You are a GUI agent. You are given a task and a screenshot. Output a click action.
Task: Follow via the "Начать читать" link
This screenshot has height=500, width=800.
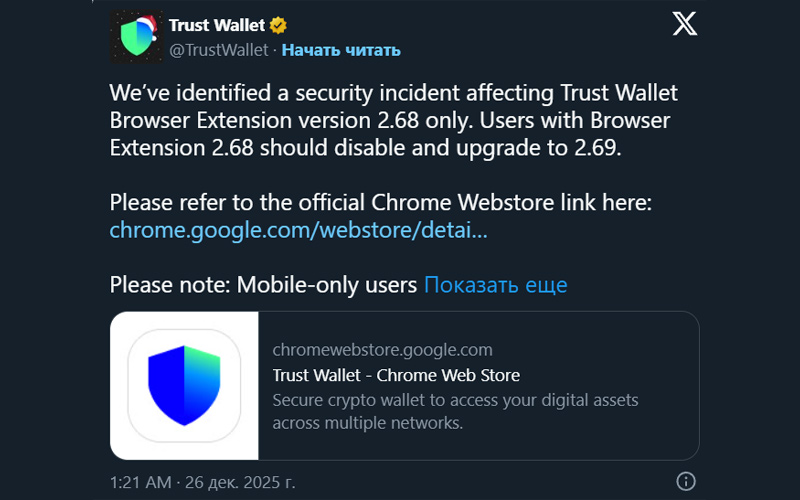[x=341, y=49]
